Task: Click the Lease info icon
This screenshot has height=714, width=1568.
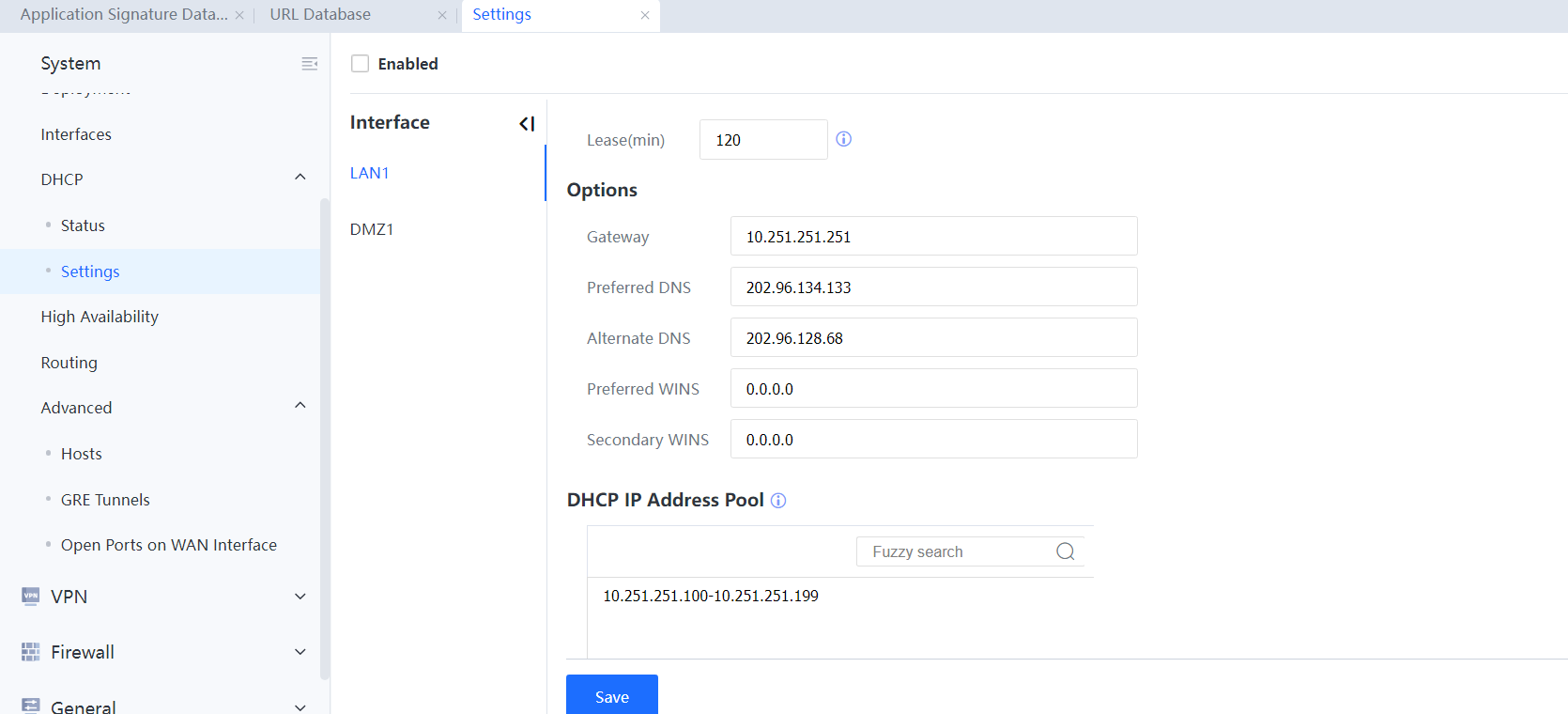Action: pyautogui.click(x=843, y=139)
